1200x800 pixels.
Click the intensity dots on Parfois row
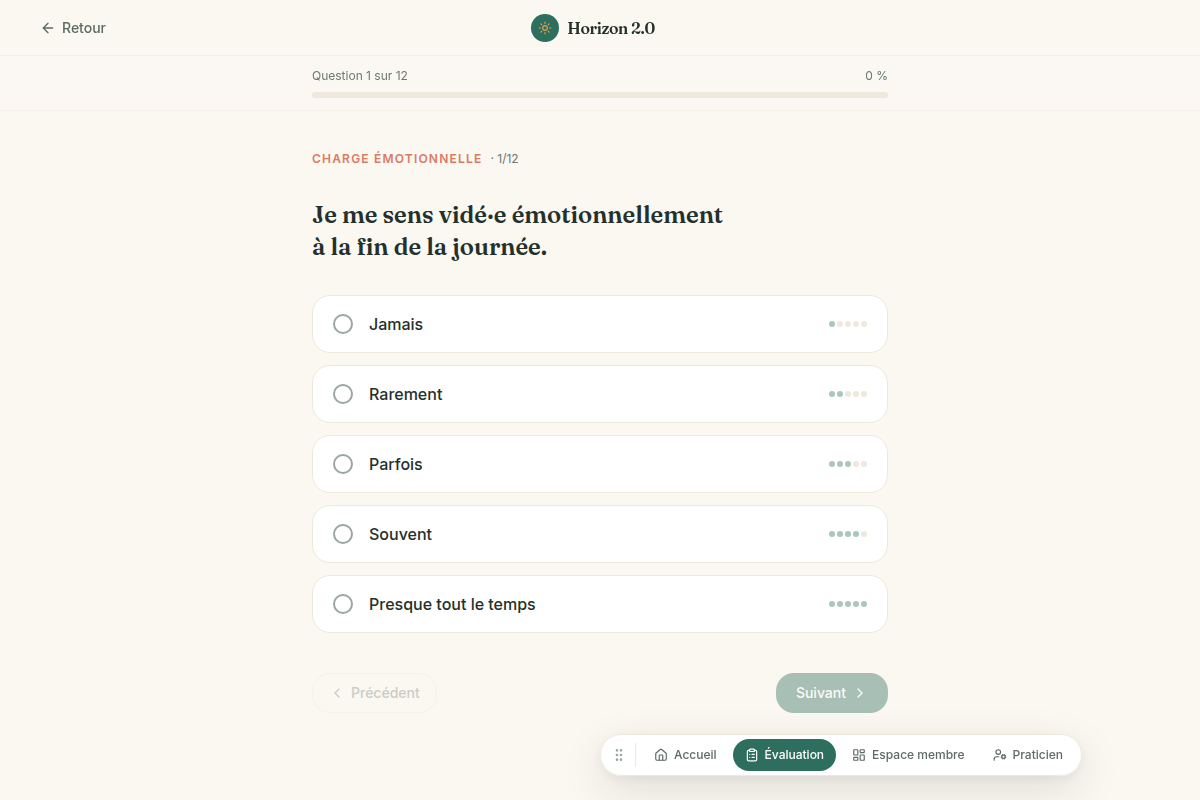(848, 464)
